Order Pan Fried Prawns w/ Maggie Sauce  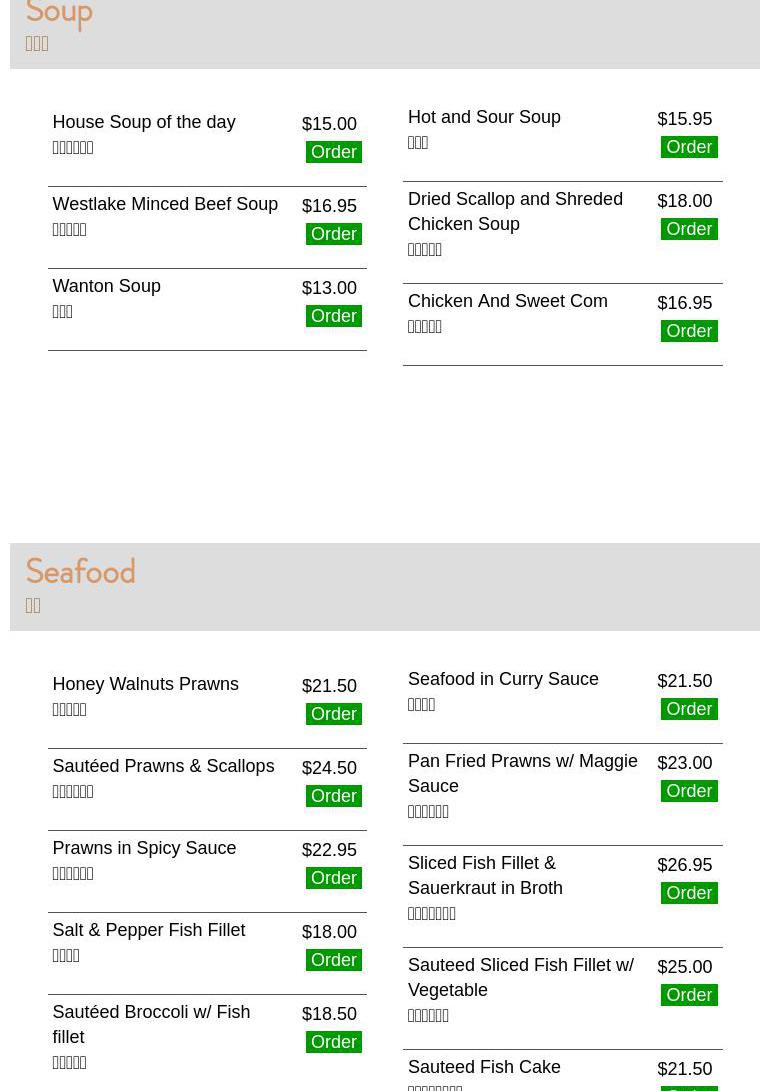click(x=689, y=791)
